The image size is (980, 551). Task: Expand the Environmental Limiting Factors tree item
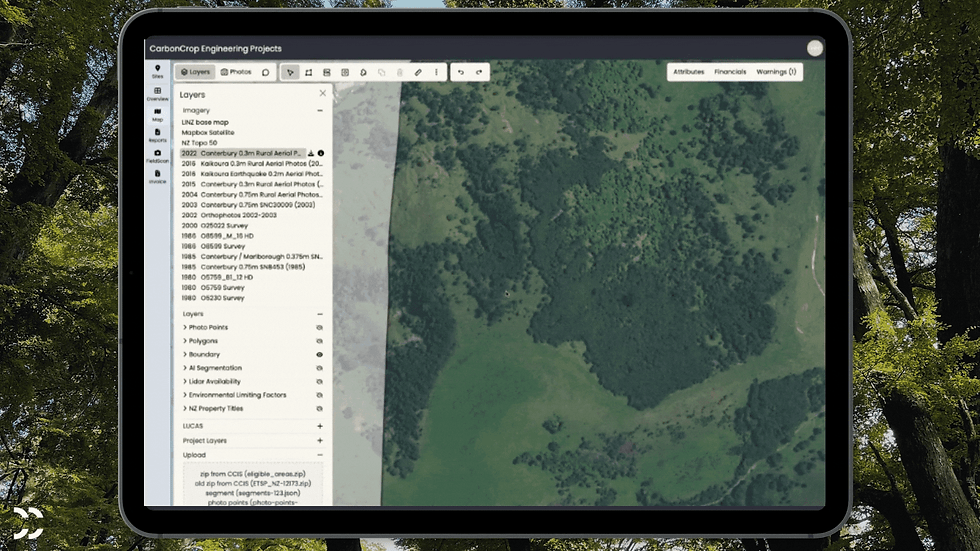[x=185, y=395]
